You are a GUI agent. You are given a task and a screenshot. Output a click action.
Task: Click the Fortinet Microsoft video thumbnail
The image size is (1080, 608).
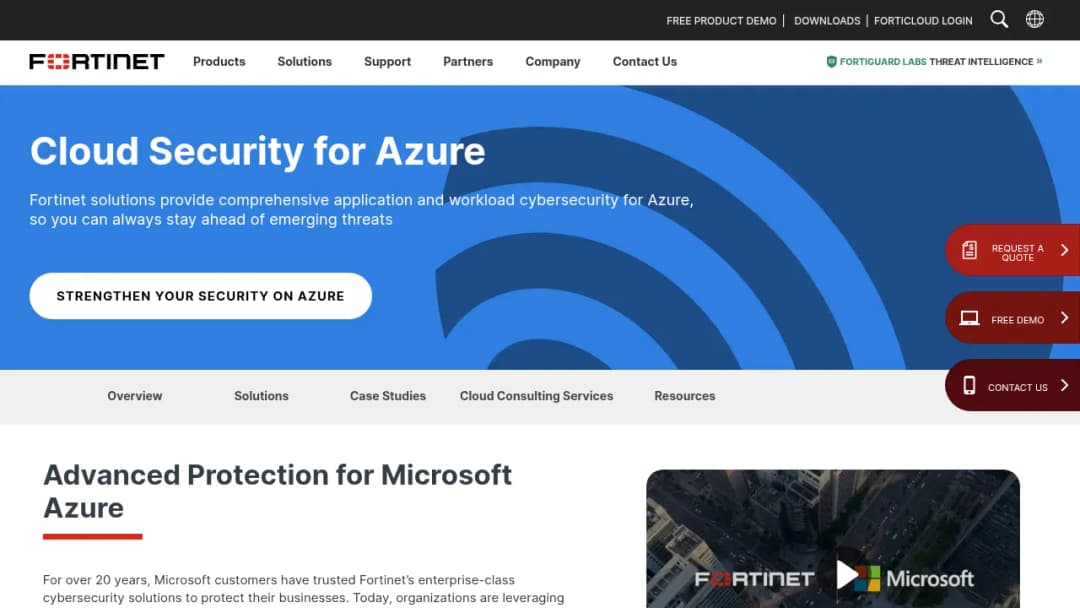point(833,538)
